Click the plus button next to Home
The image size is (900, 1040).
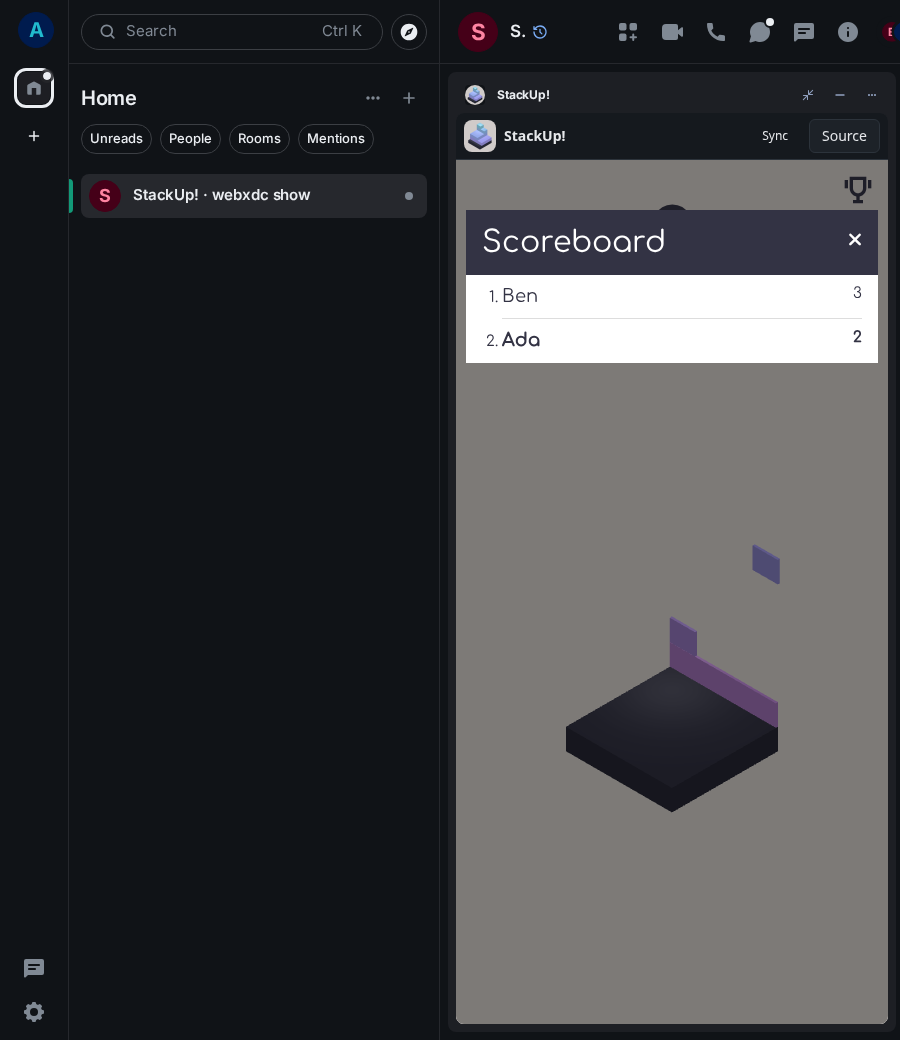pyautogui.click(x=409, y=98)
